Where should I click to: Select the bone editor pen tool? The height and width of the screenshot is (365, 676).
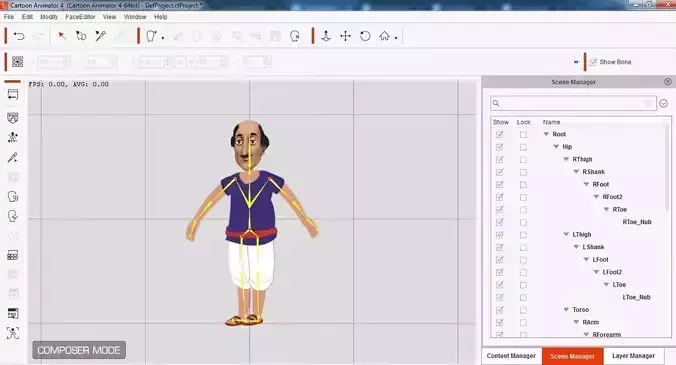coord(100,36)
